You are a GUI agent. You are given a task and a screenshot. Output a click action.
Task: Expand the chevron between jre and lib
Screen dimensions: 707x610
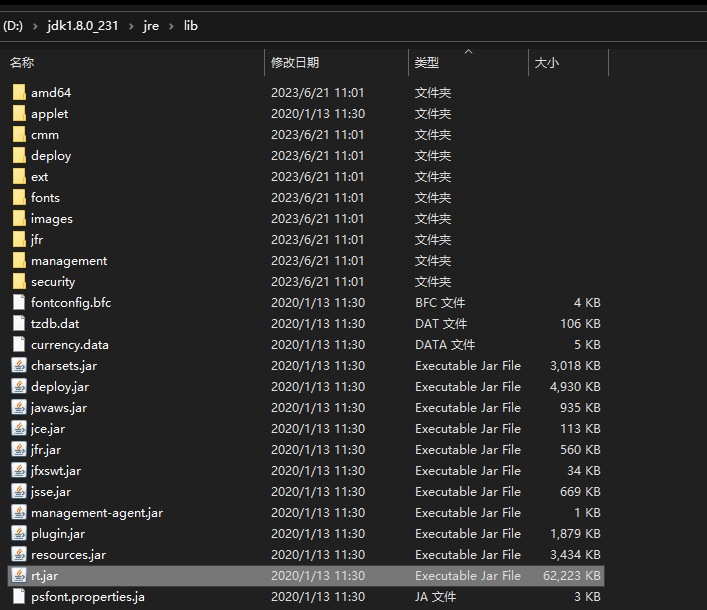[171, 27]
